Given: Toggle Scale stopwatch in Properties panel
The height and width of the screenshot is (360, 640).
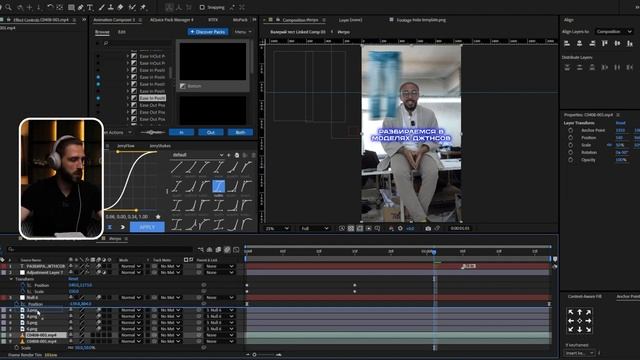Looking at the screenshot, I should click(570, 145).
